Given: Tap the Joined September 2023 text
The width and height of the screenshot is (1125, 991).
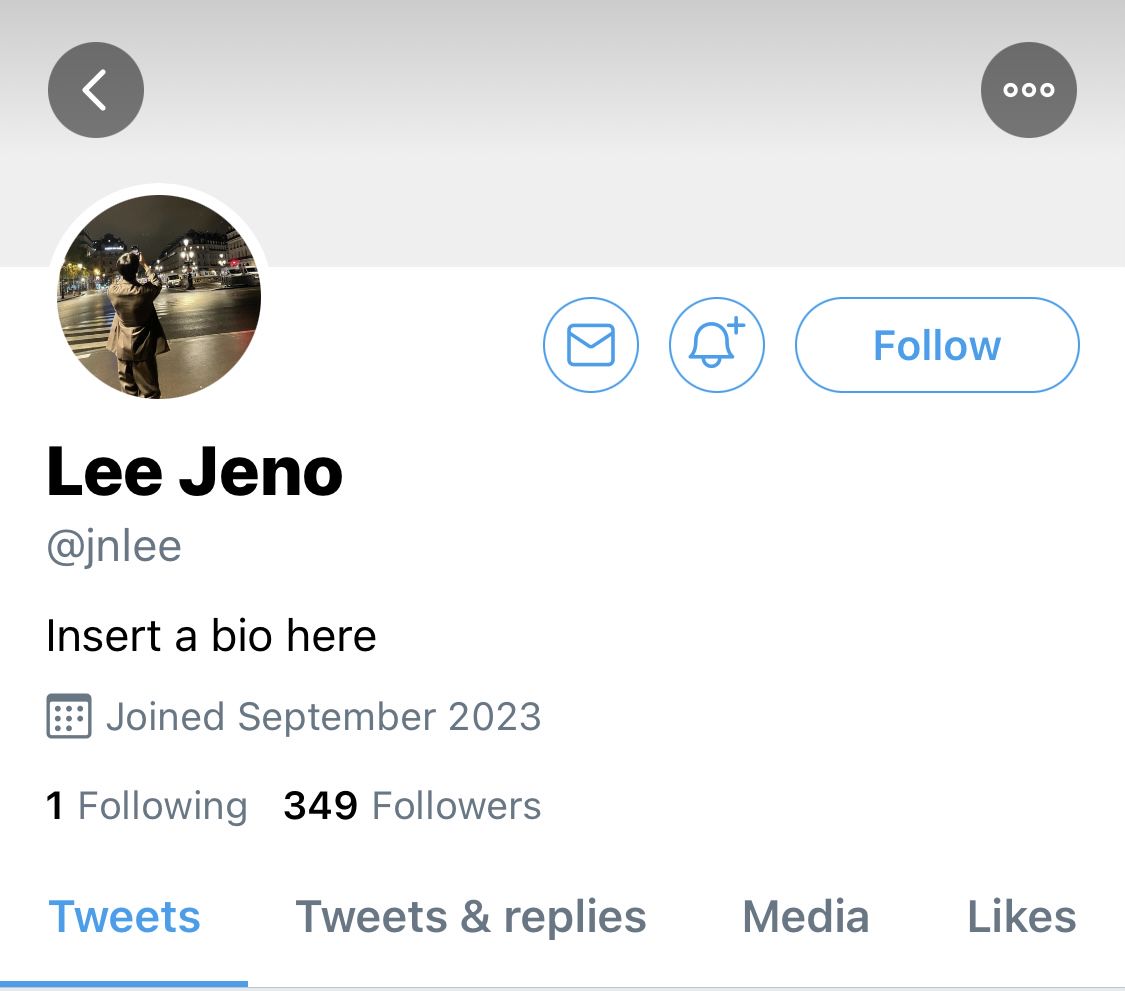Looking at the screenshot, I should [324, 716].
